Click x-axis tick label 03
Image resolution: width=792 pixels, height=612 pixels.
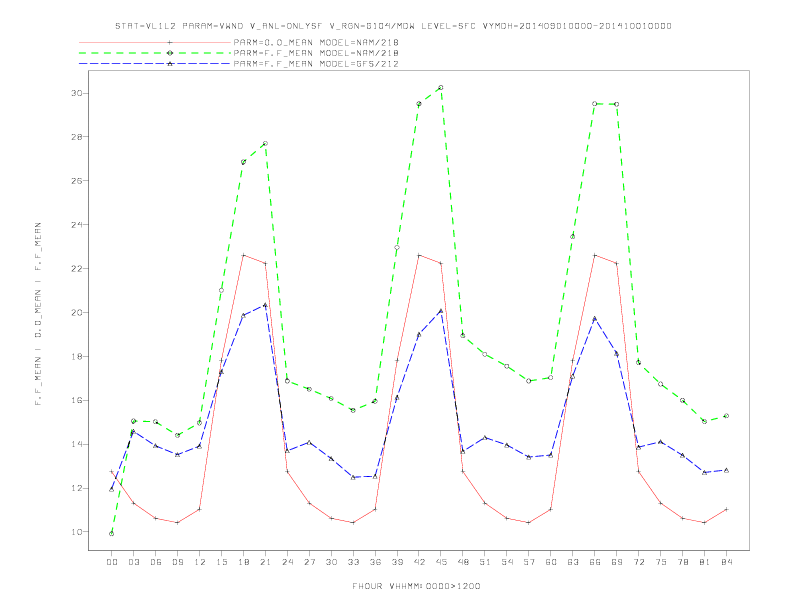point(134,562)
